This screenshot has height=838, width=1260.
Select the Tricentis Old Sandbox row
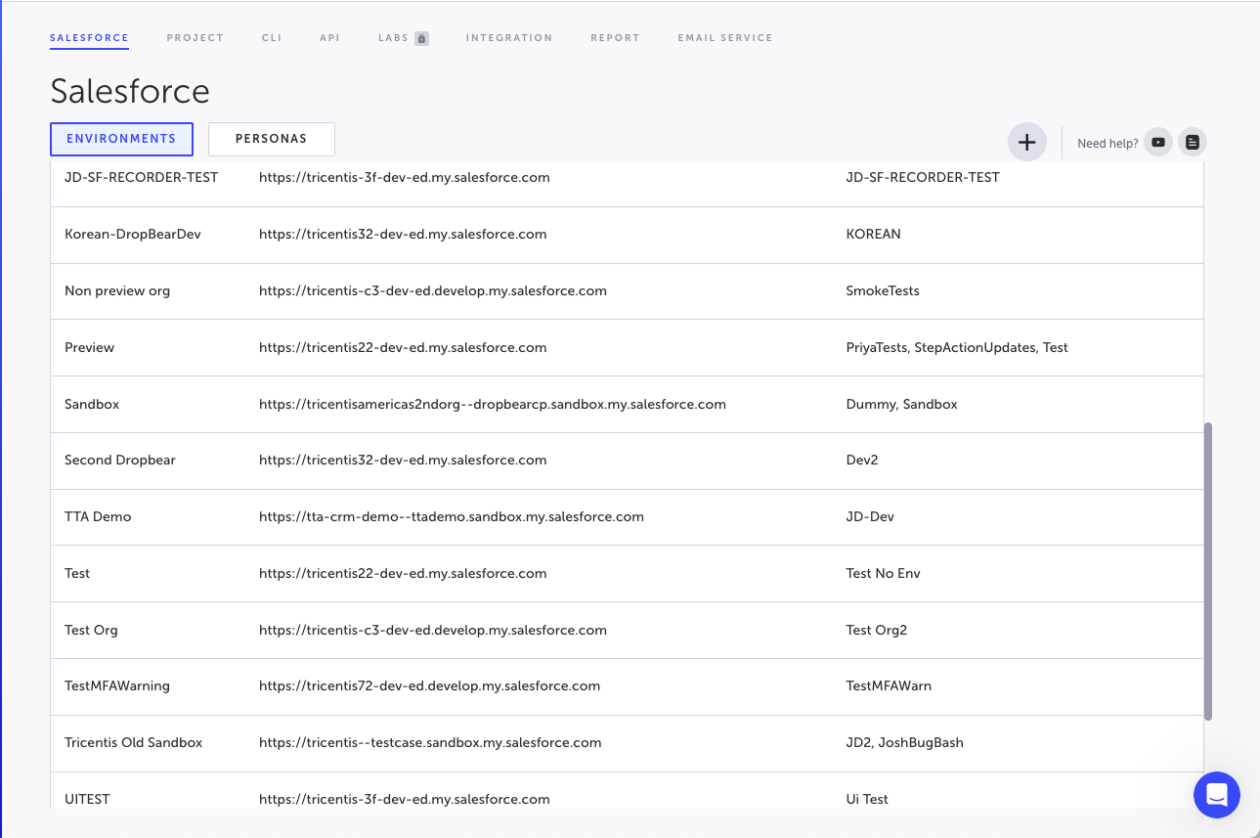click(x=133, y=743)
